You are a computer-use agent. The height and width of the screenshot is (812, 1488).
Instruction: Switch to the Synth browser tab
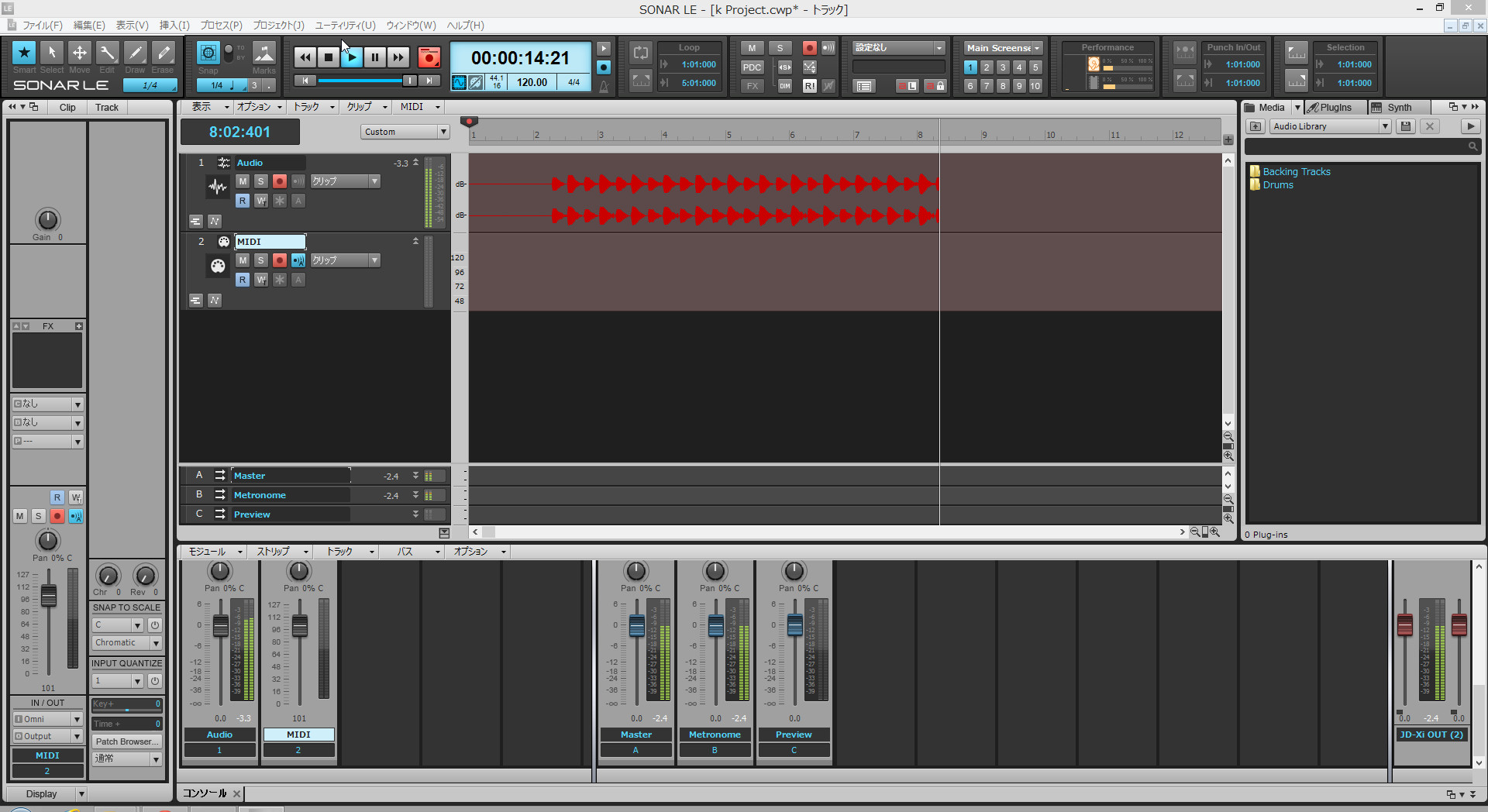[x=1399, y=108]
